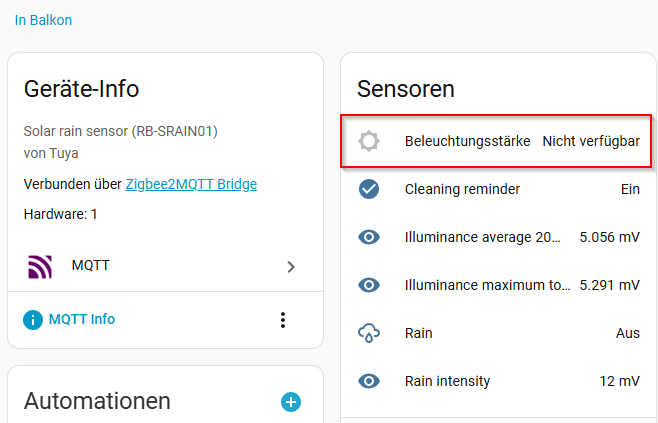The height and width of the screenshot is (423, 658).
Task: Open the Zigbee2MQTT Bridge link
Action: pyautogui.click(x=191, y=184)
